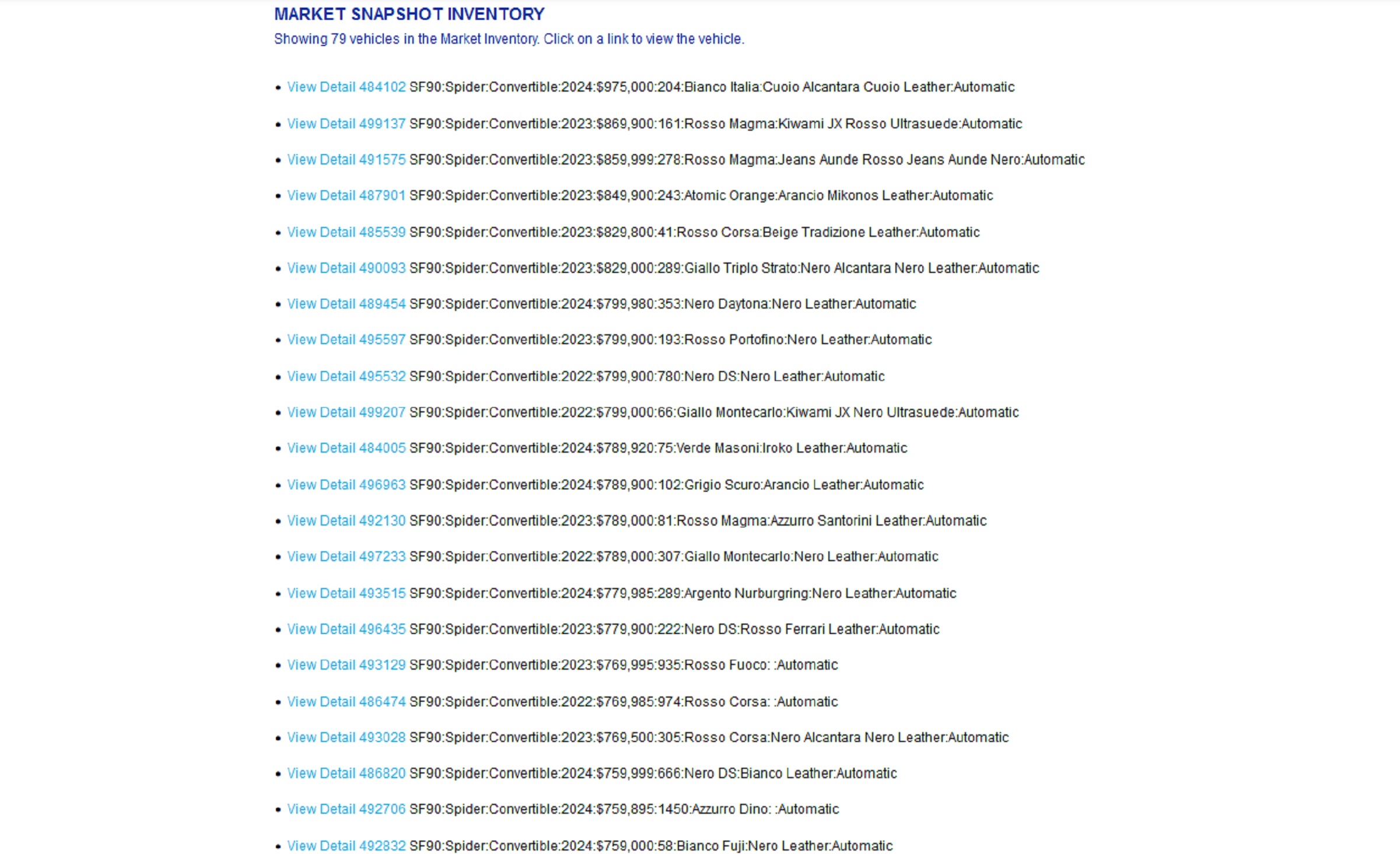Open View Detail 495597 Rosso Portofino

coord(346,339)
